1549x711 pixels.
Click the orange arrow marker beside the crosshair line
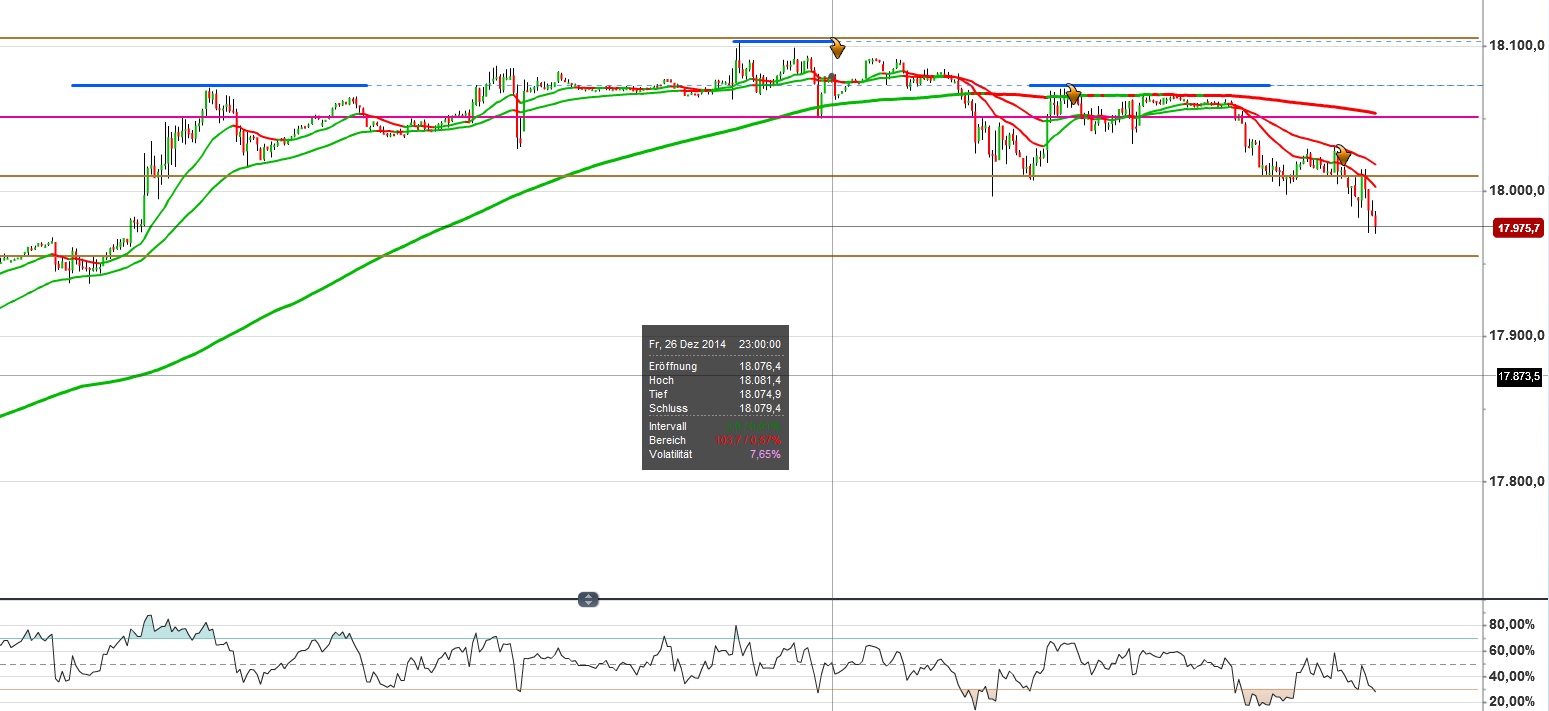point(838,49)
